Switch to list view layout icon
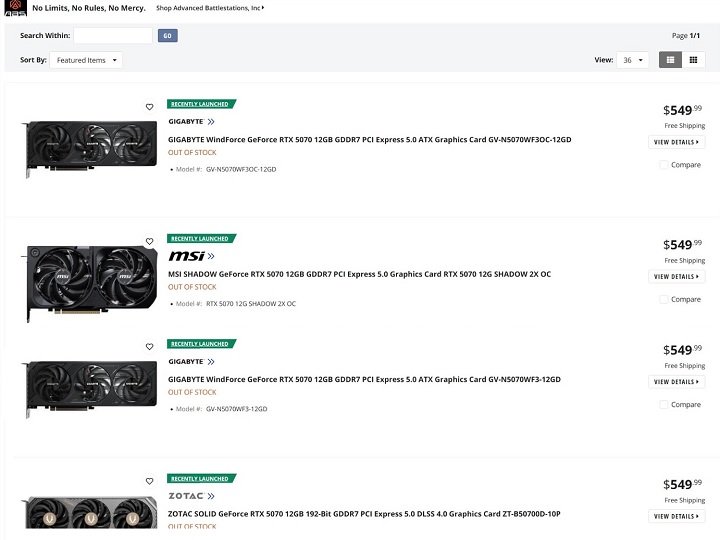720x540 pixels. pos(670,60)
